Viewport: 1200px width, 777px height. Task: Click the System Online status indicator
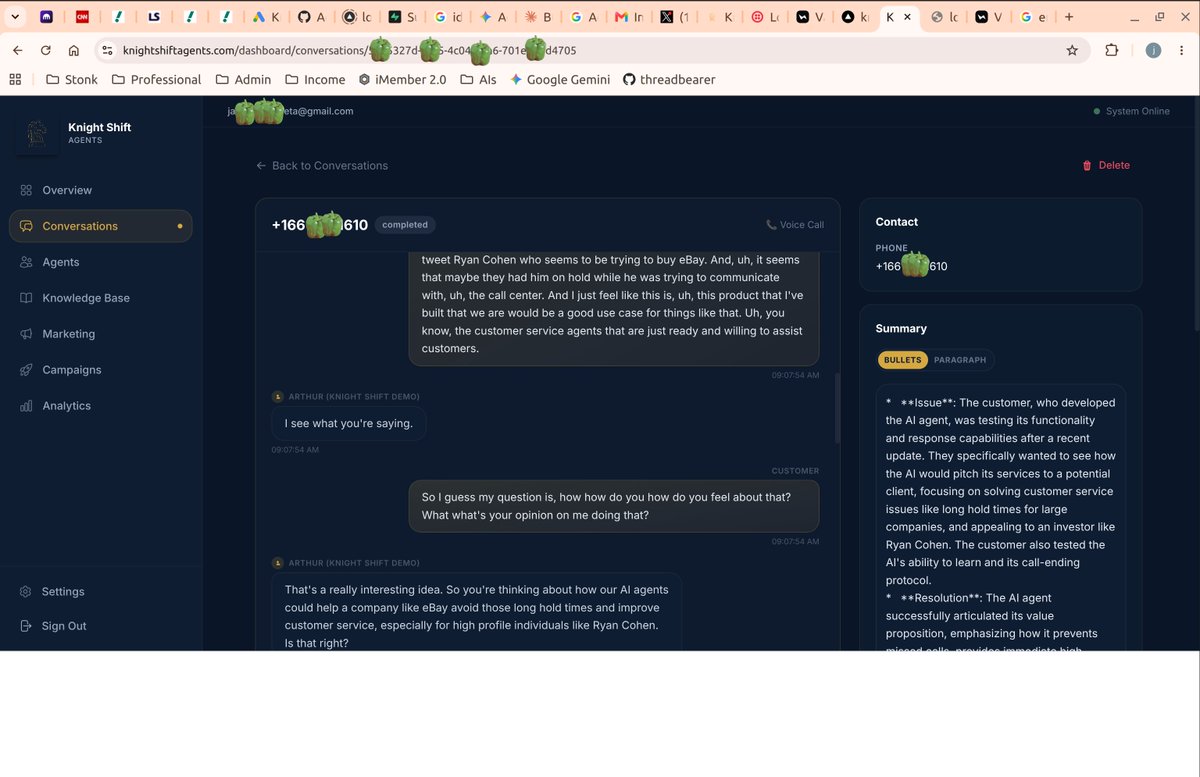[x=1132, y=111]
